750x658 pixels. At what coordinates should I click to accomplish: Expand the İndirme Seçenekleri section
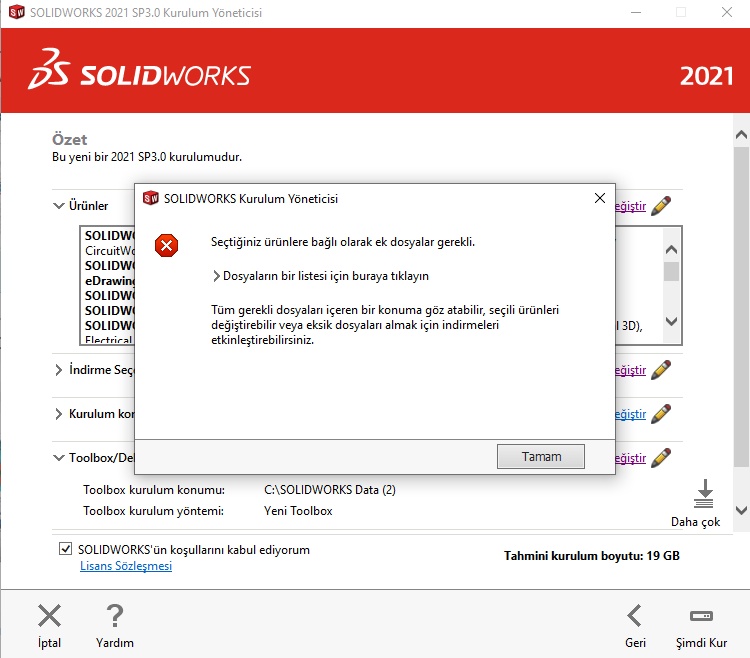click(x=58, y=370)
